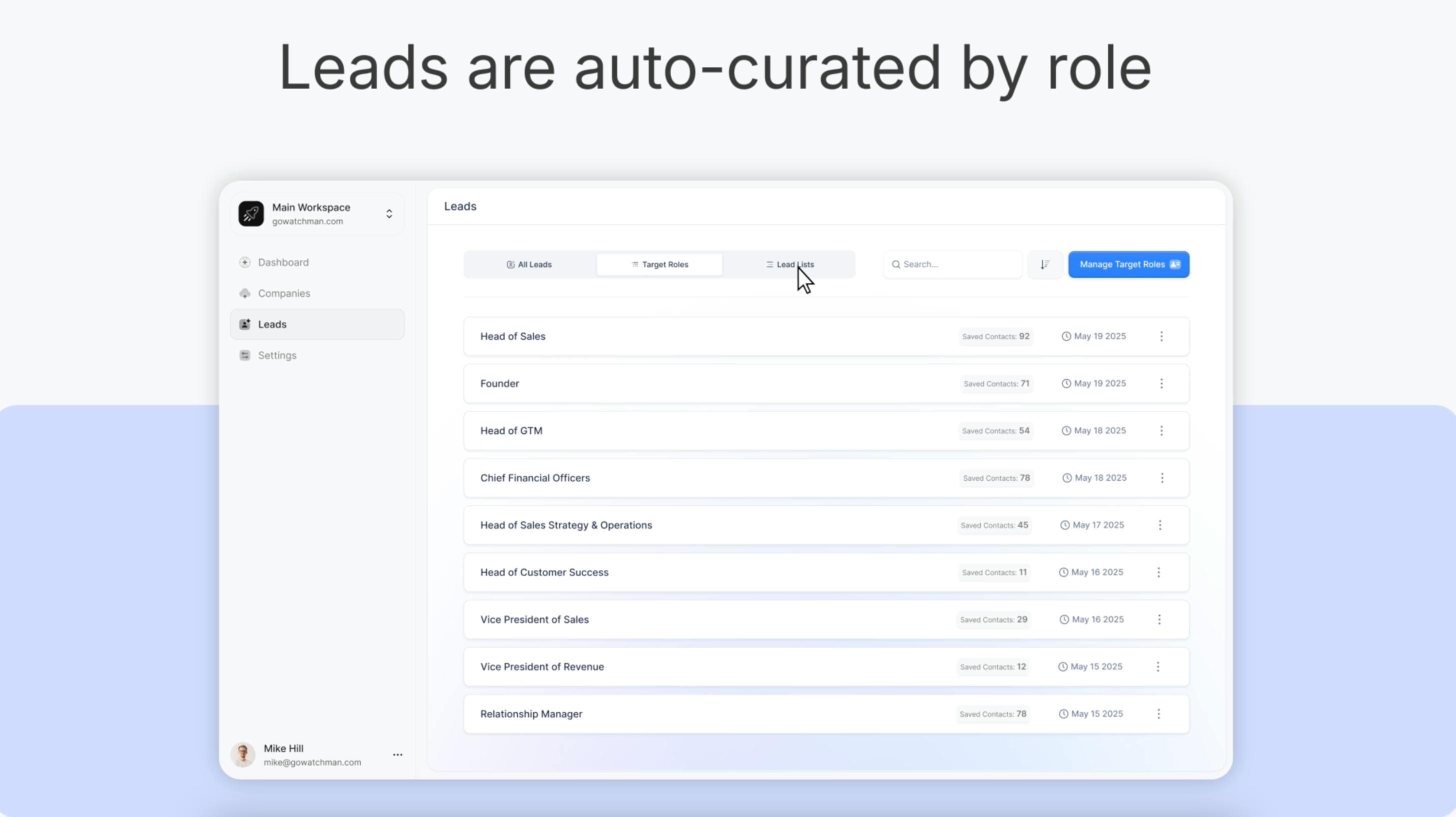
Task: Open options for Head of Sales Strategy & Operations
Action: [1160, 525]
